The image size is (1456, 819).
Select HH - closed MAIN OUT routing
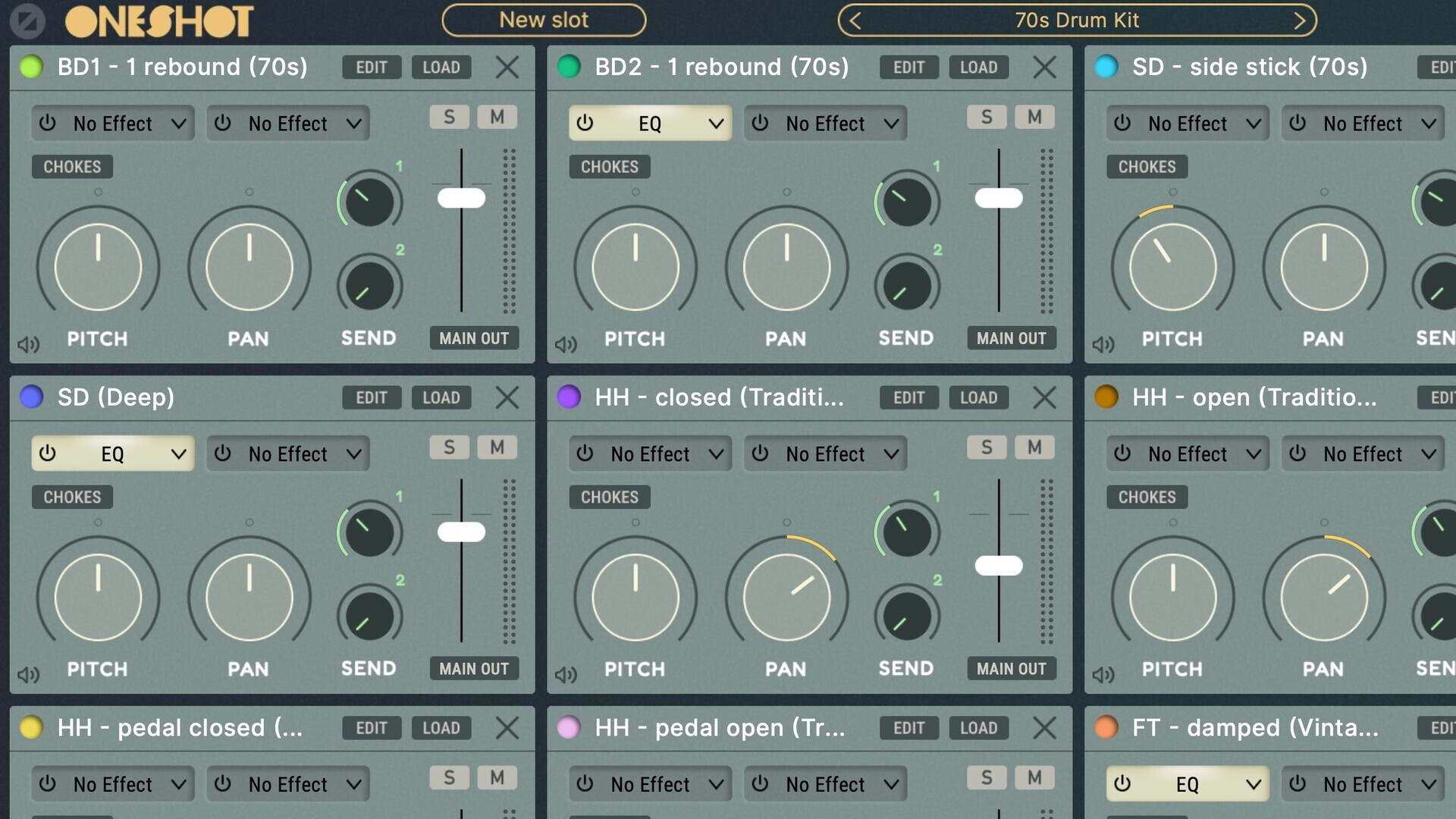(1012, 669)
